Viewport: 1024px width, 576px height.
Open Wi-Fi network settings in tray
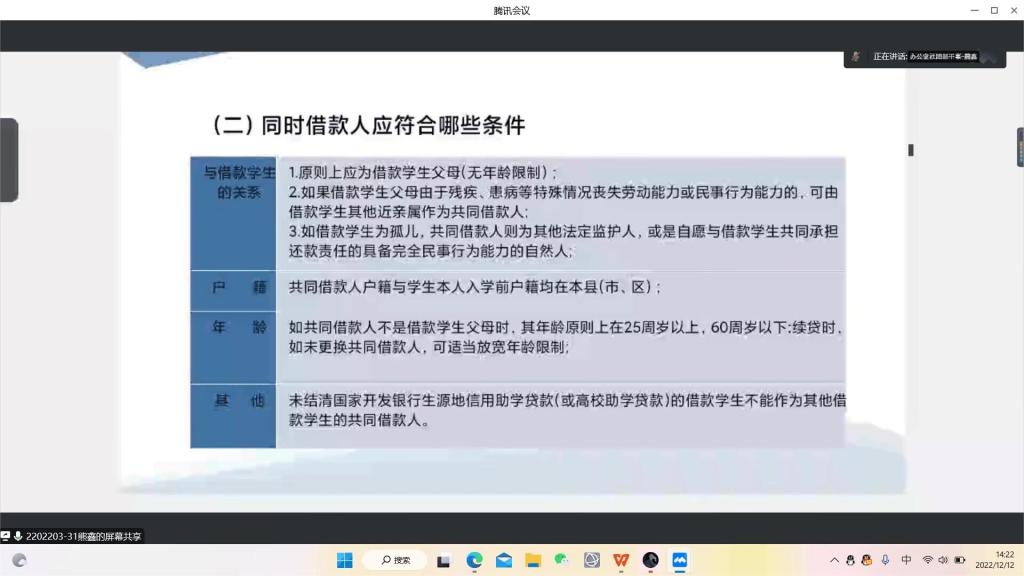click(x=927, y=560)
